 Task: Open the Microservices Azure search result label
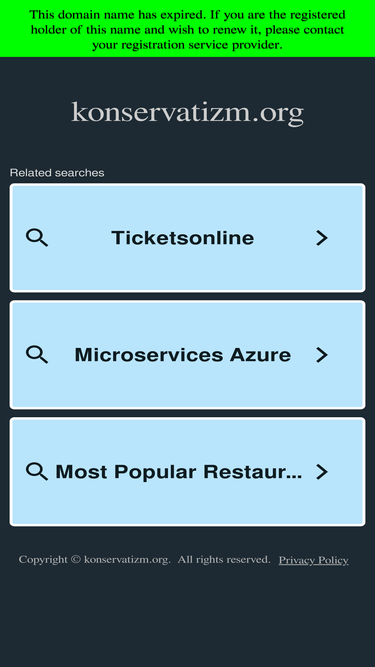point(182,355)
